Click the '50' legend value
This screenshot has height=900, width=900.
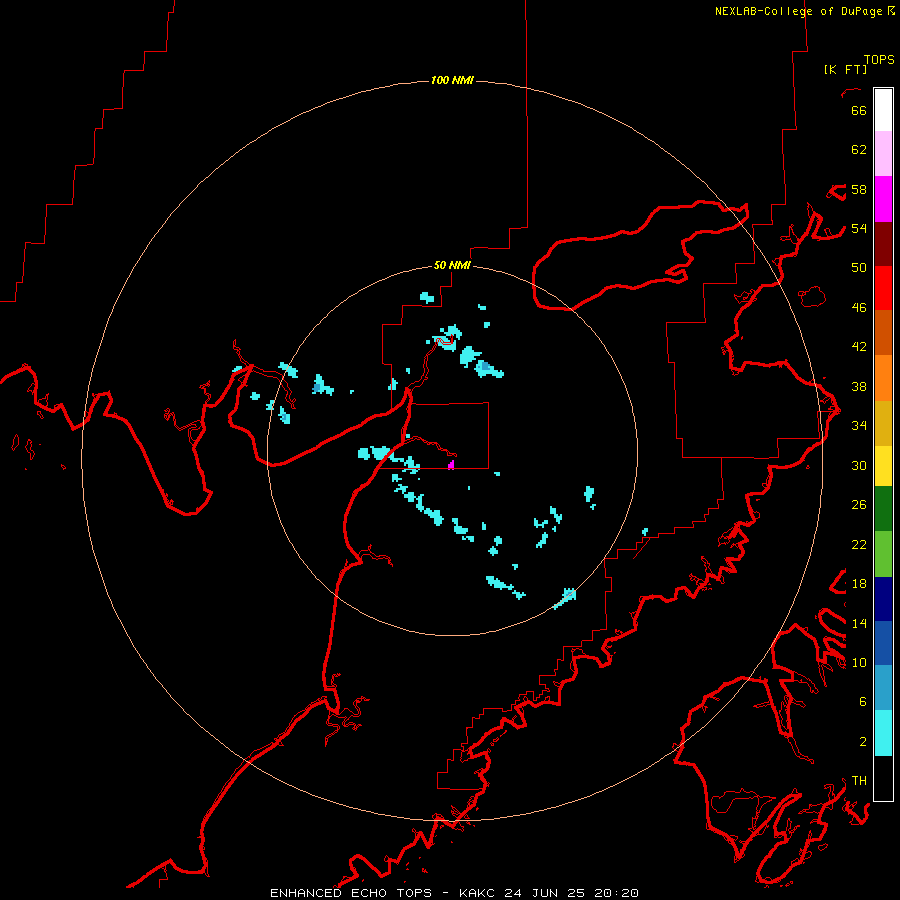tap(859, 268)
